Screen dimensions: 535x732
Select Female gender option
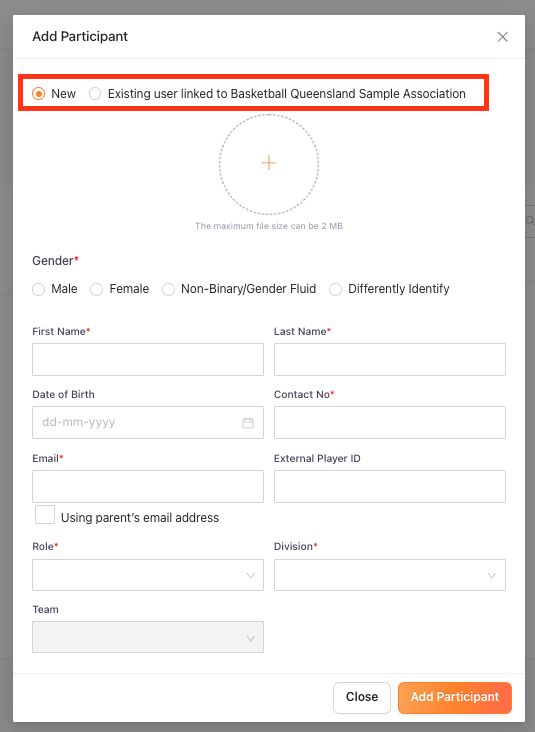tap(97, 289)
